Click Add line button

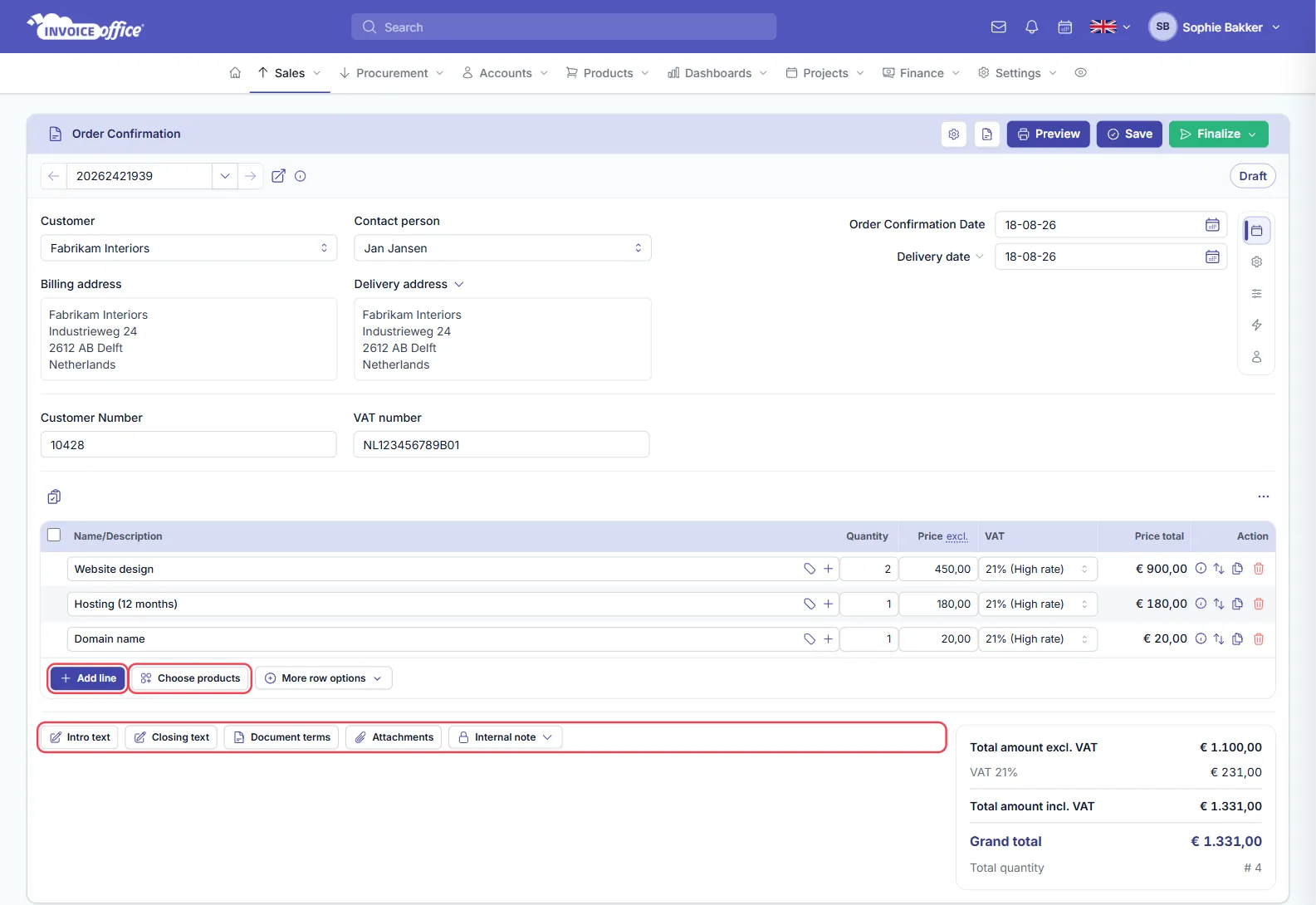coord(88,678)
